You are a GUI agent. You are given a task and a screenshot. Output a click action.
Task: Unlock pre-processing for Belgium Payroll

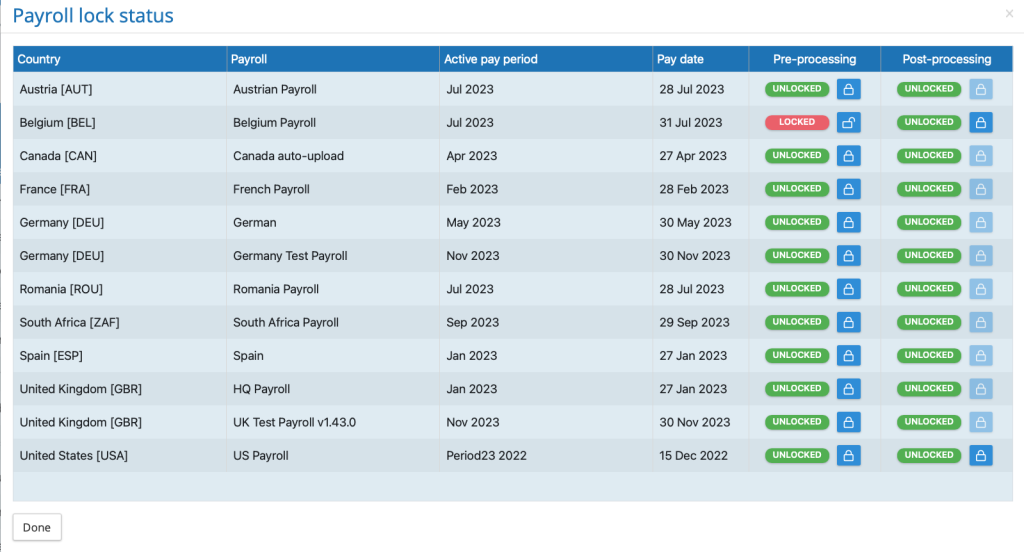(x=848, y=122)
